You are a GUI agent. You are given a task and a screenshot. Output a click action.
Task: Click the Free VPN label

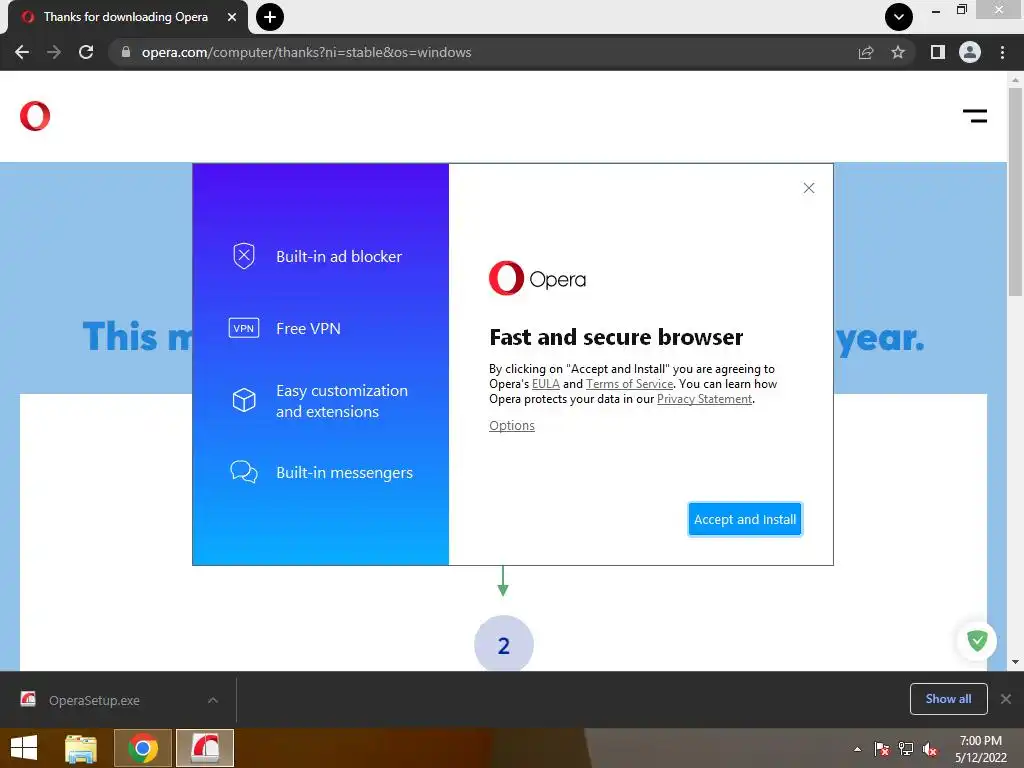point(308,328)
